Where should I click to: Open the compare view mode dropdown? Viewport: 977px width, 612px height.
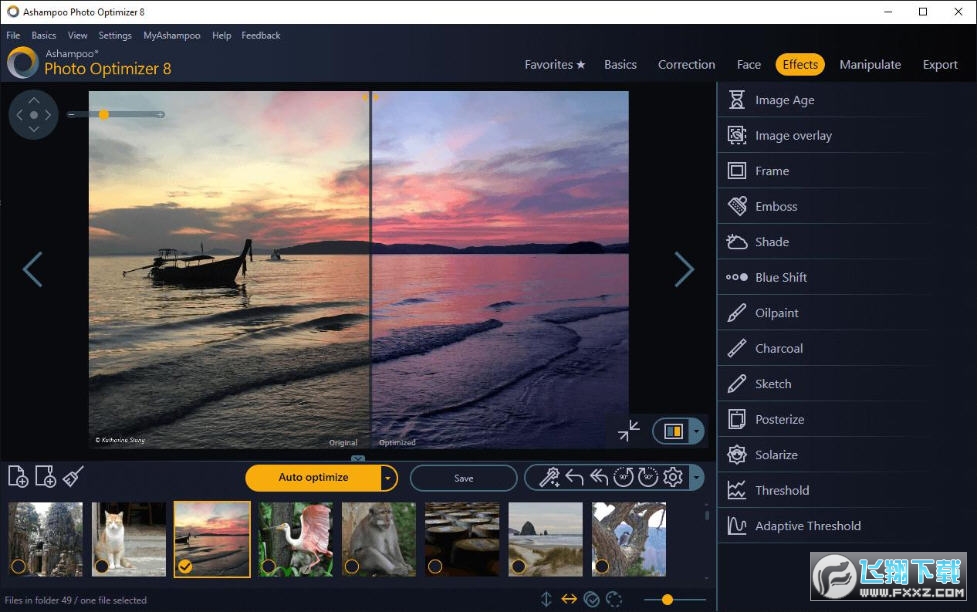tap(695, 431)
